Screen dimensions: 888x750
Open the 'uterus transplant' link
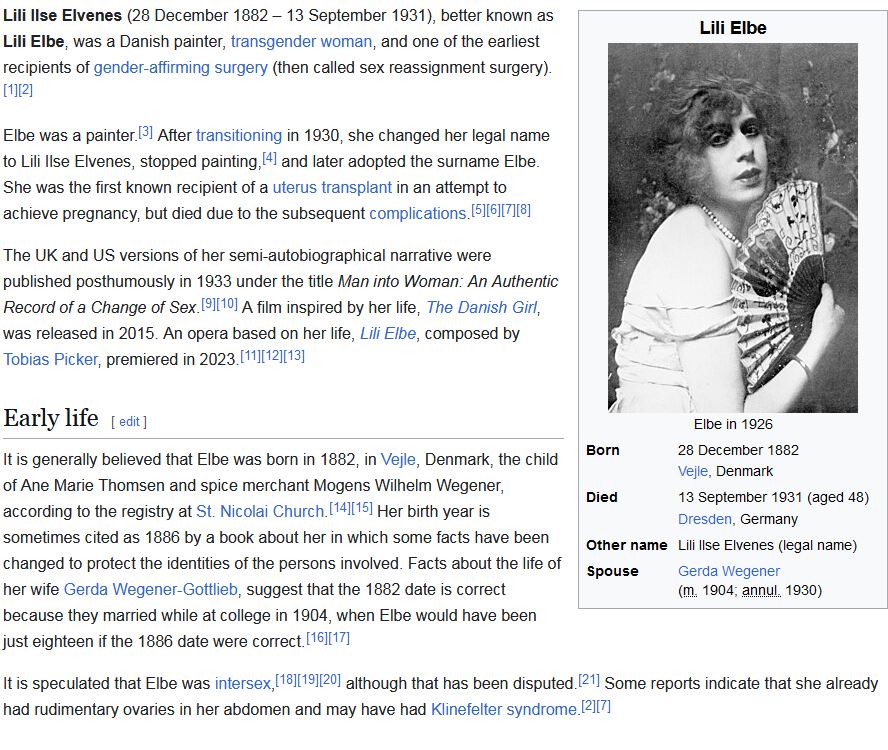[x=332, y=188]
